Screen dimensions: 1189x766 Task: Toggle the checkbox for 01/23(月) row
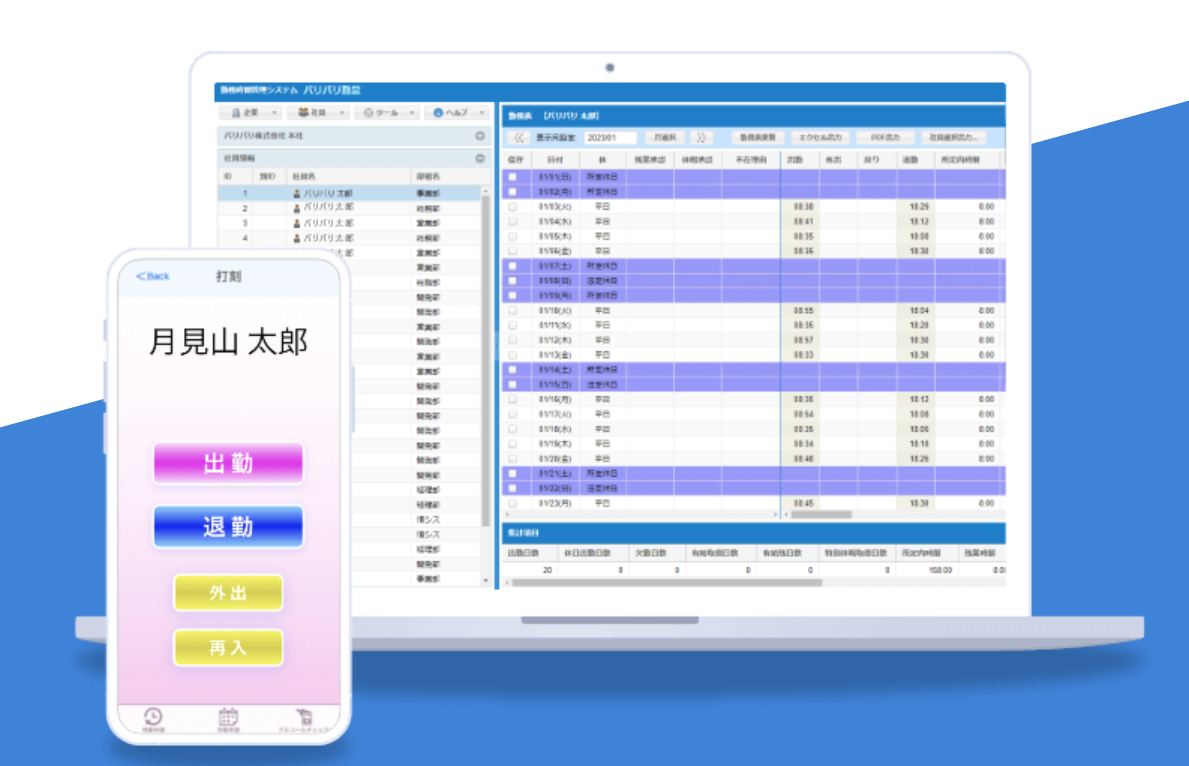(x=513, y=503)
